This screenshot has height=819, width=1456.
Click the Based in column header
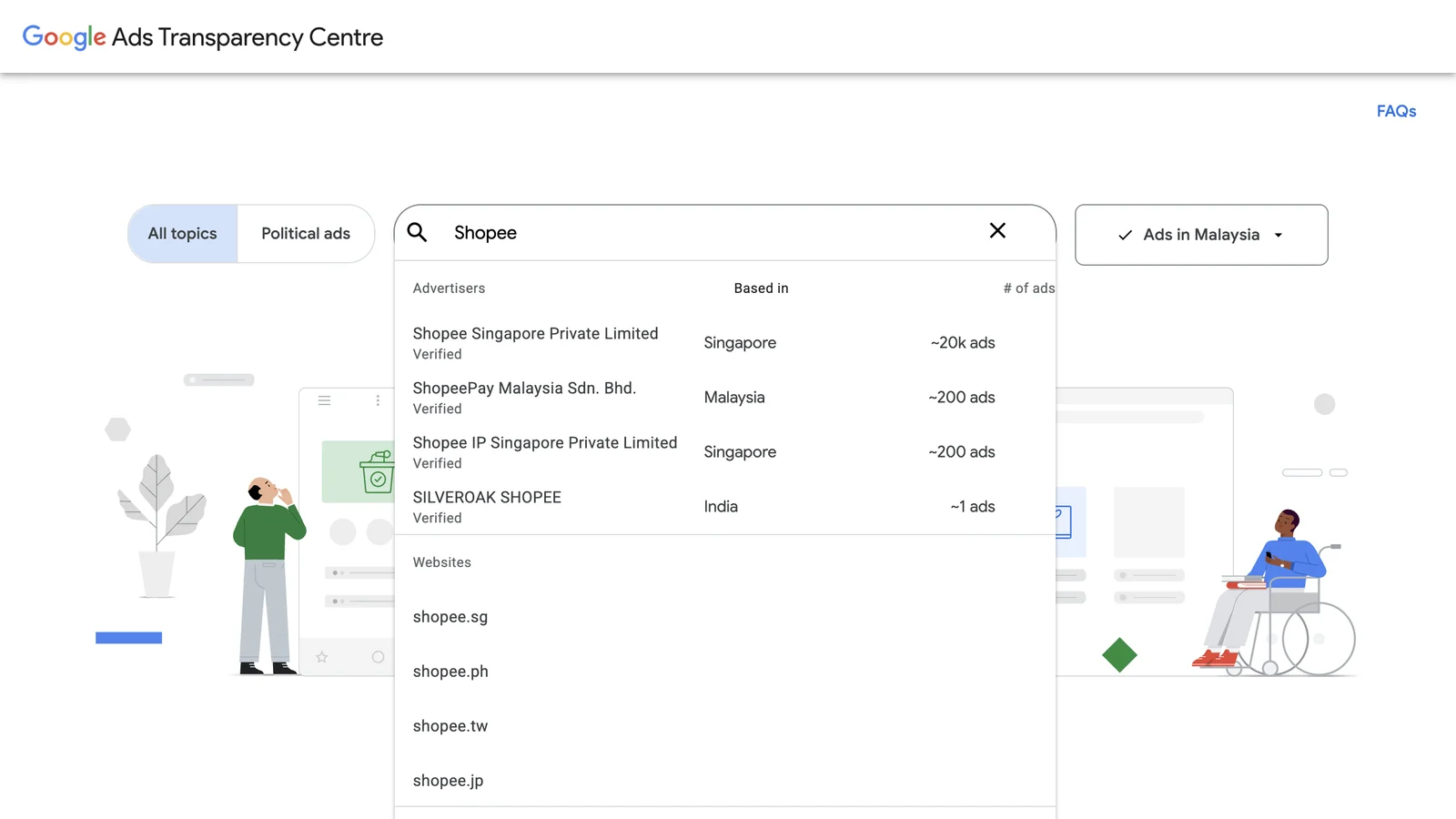(x=761, y=288)
